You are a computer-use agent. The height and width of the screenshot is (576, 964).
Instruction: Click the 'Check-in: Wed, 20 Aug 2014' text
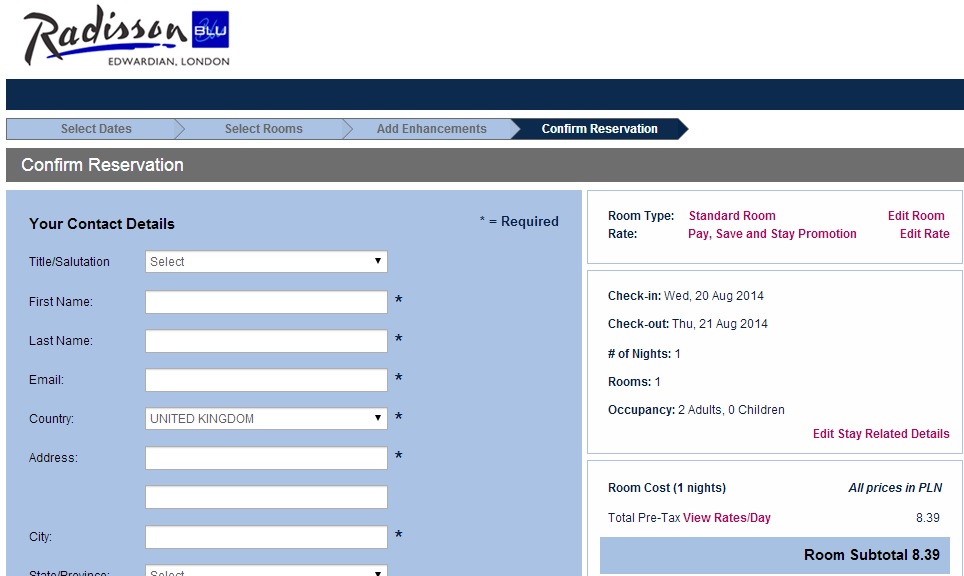click(x=685, y=296)
